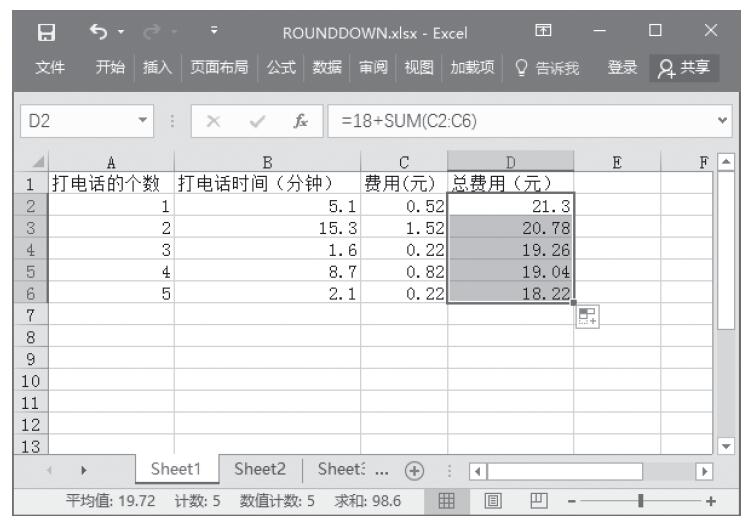
Task: Open the Auto Fill Options icon
Action: pos(588,317)
